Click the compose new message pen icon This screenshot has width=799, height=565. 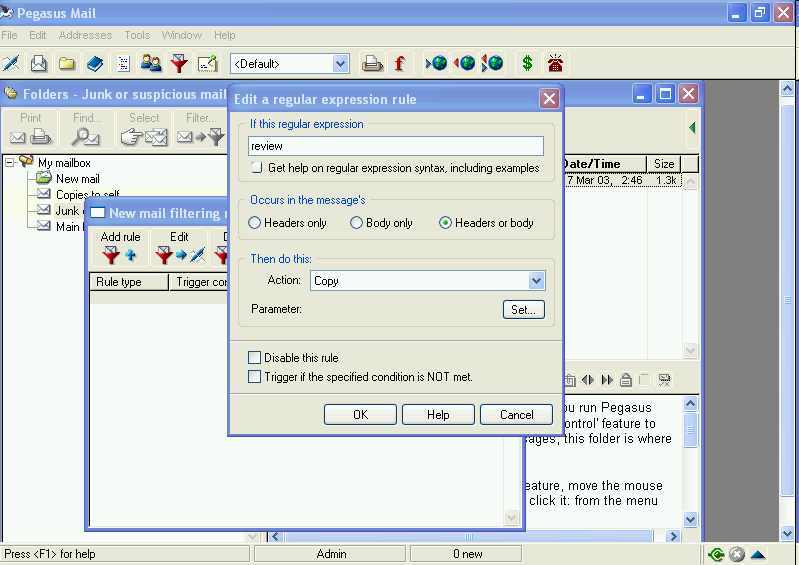point(10,64)
